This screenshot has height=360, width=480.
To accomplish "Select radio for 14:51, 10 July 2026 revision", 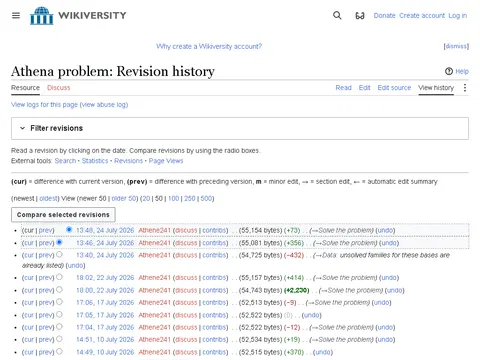I will [59, 339].
